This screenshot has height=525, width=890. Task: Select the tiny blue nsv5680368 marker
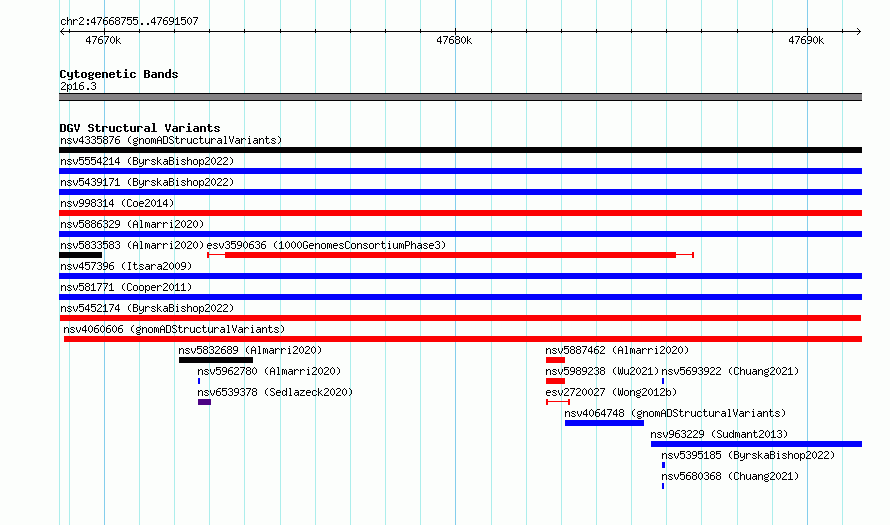pos(663,486)
